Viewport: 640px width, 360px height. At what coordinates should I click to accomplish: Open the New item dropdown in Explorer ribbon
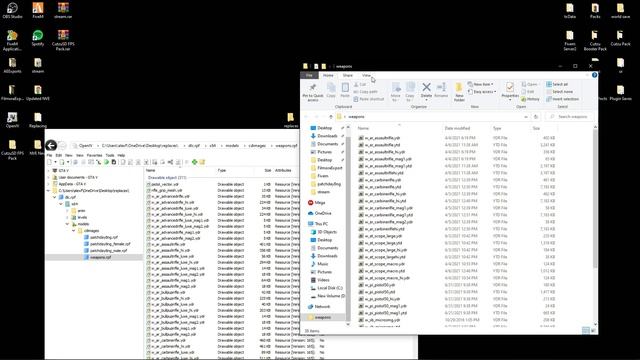coord(480,84)
